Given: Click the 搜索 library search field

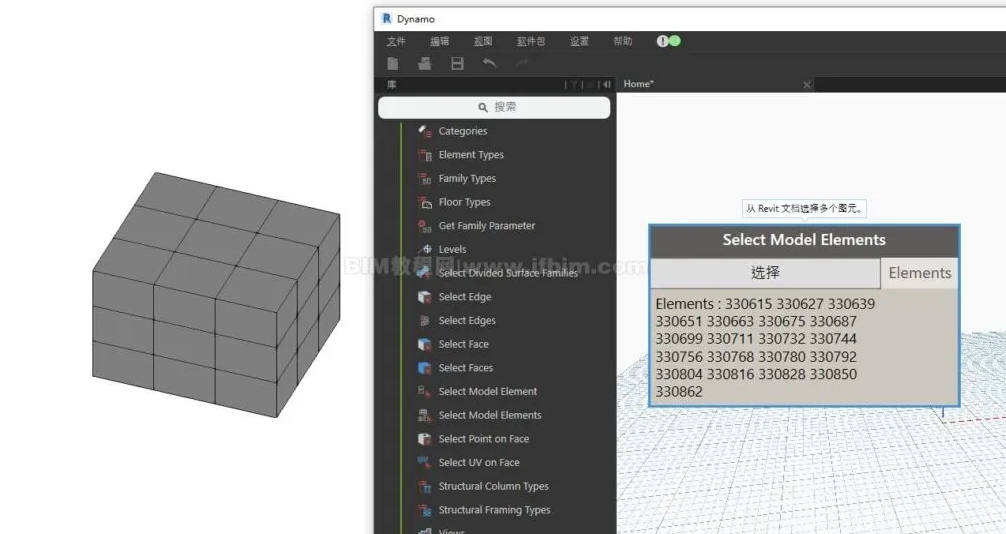Looking at the screenshot, I should (x=494, y=107).
